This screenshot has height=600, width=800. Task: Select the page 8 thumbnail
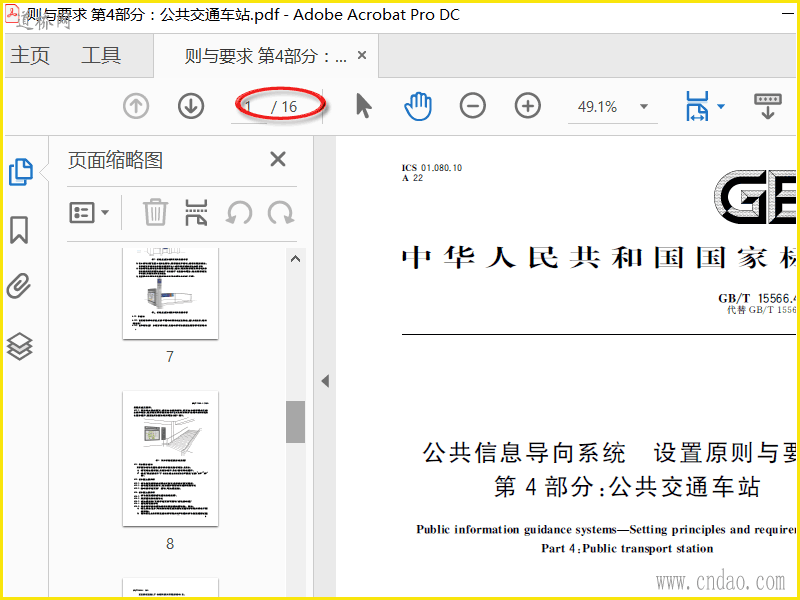point(170,459)
